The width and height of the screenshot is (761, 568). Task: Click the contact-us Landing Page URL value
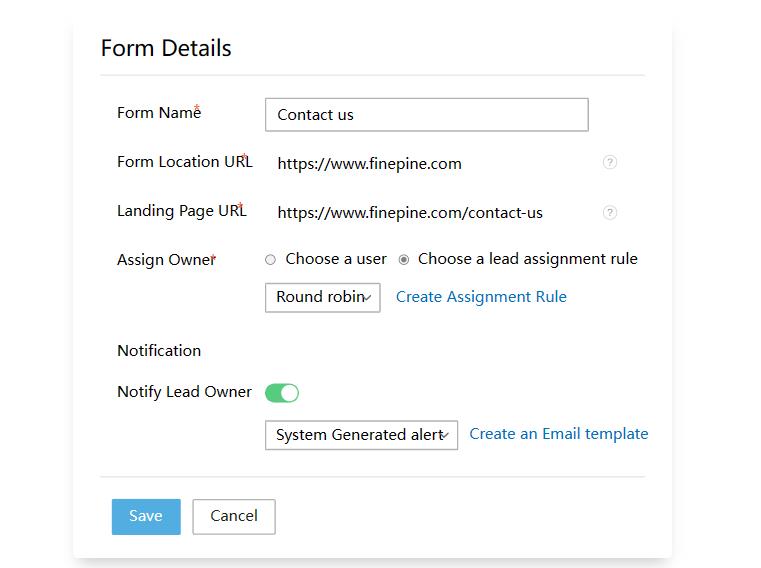click(x=410, y=212)
